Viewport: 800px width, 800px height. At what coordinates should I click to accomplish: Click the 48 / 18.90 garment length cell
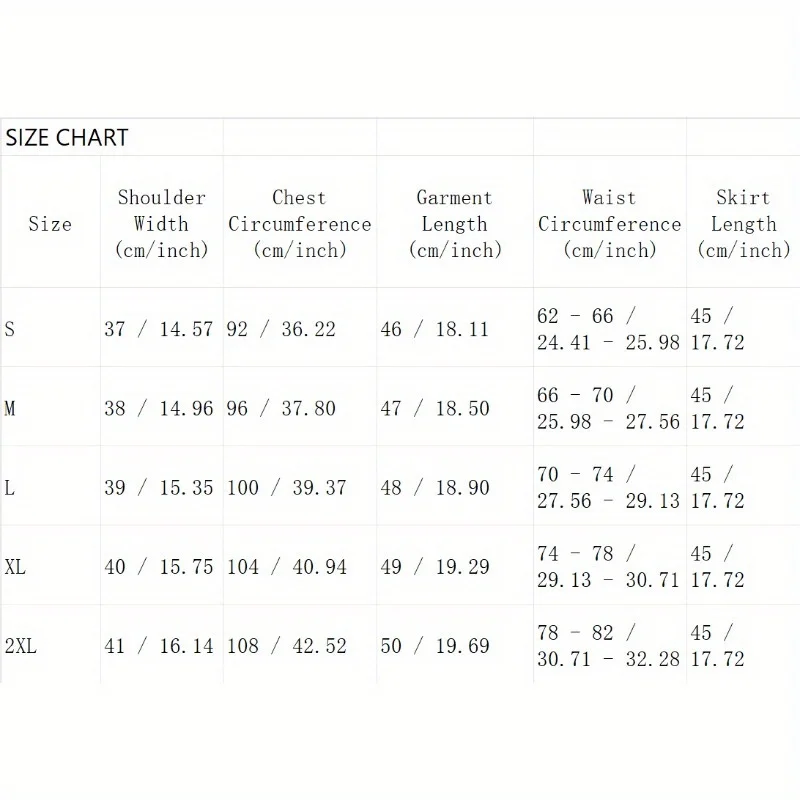(435, 487)
